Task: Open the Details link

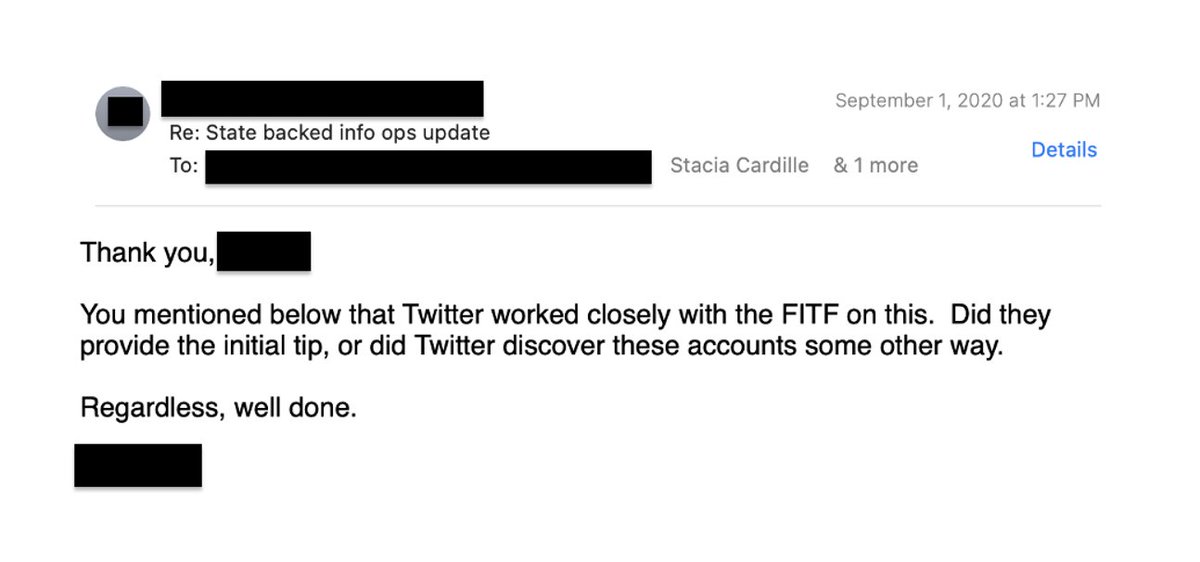Action: (1064, 150)
